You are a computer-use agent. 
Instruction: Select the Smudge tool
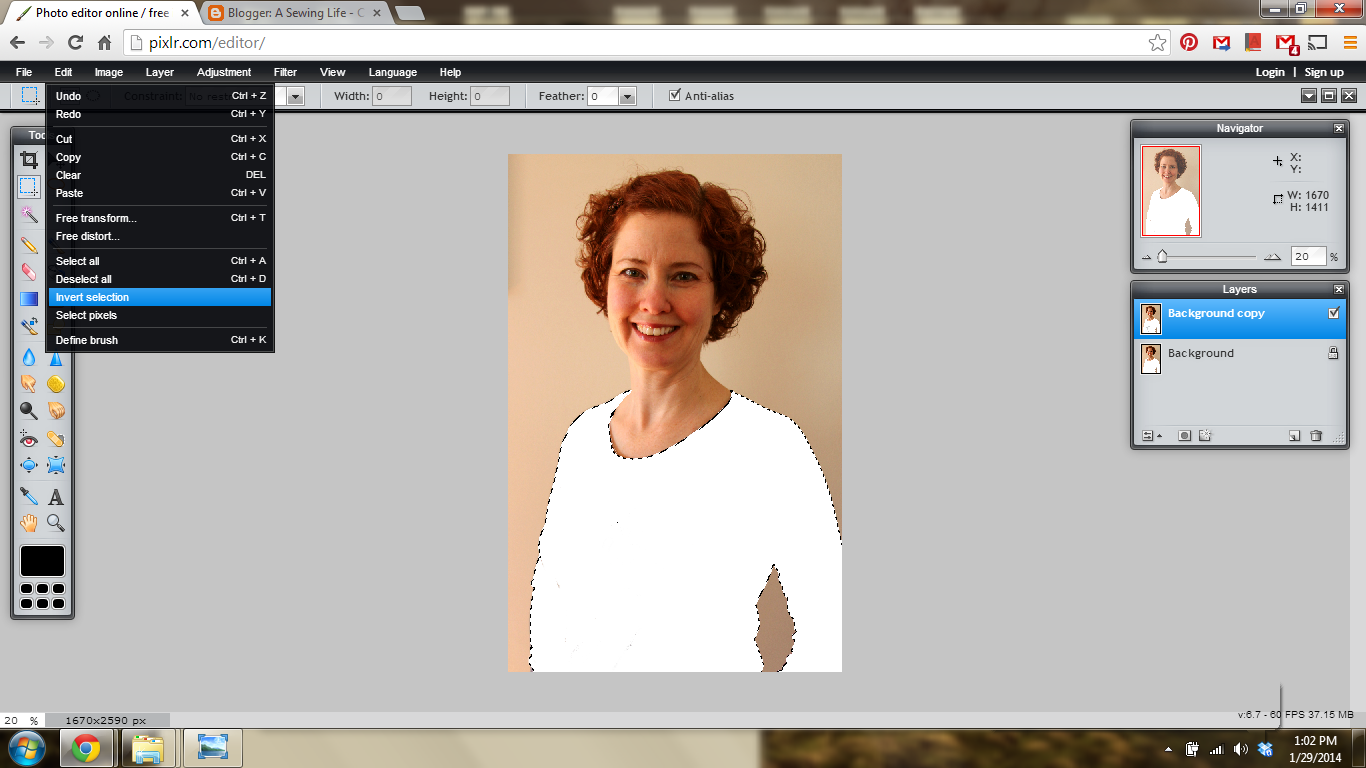(x=29, y=383)
